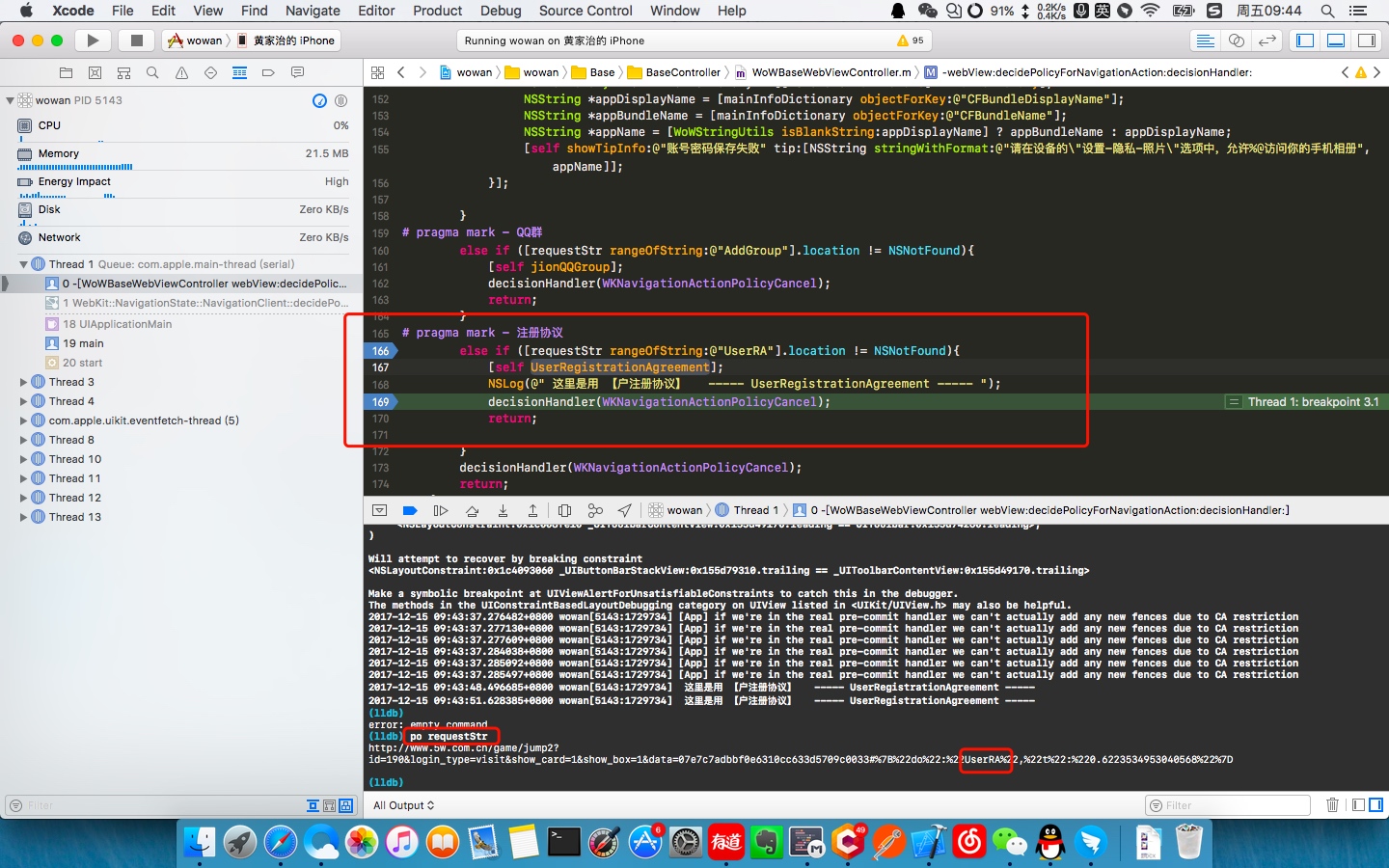
Task: Open the related items grid menu
Action: point(377,72)
